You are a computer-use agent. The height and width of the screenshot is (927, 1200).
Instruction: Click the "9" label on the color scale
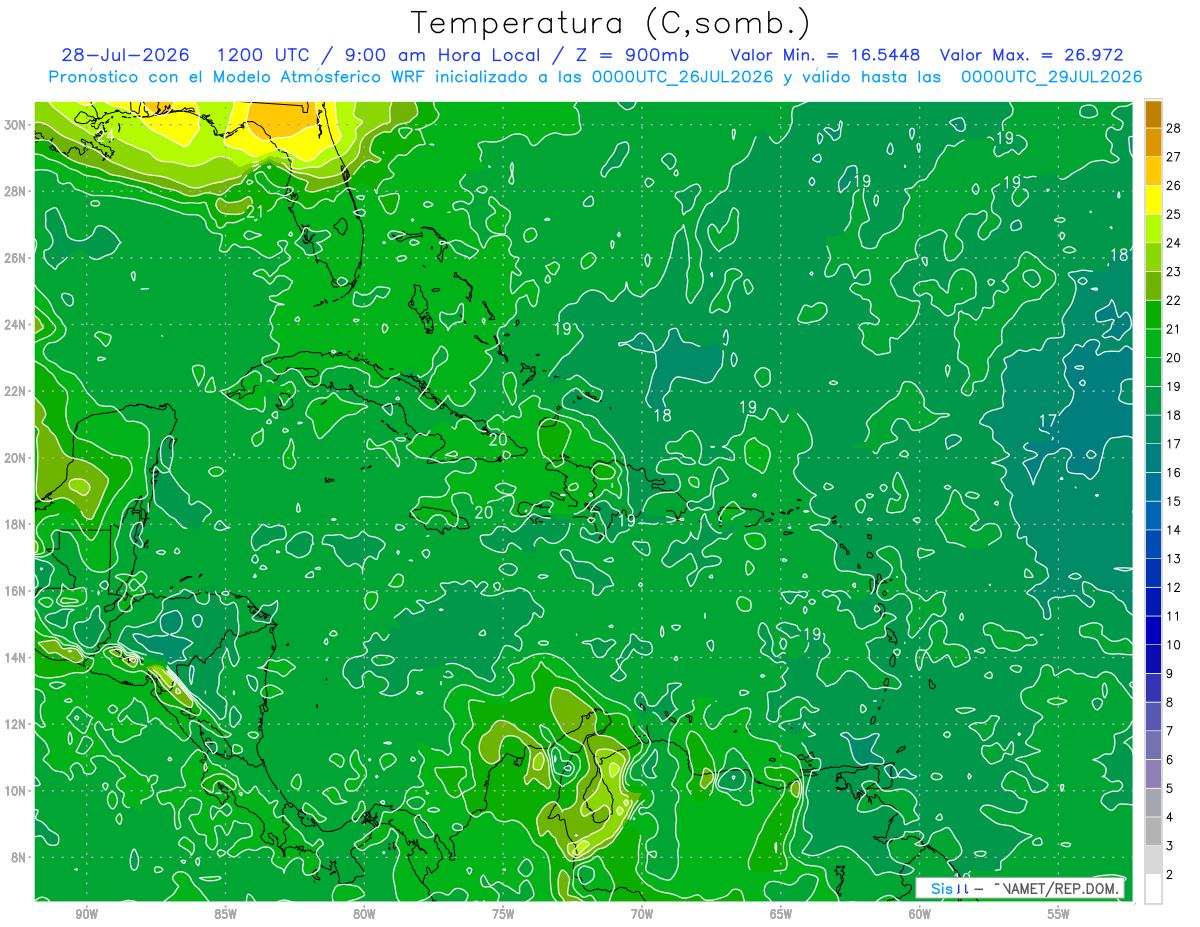pyautogui.click(x=1171, y=674)
